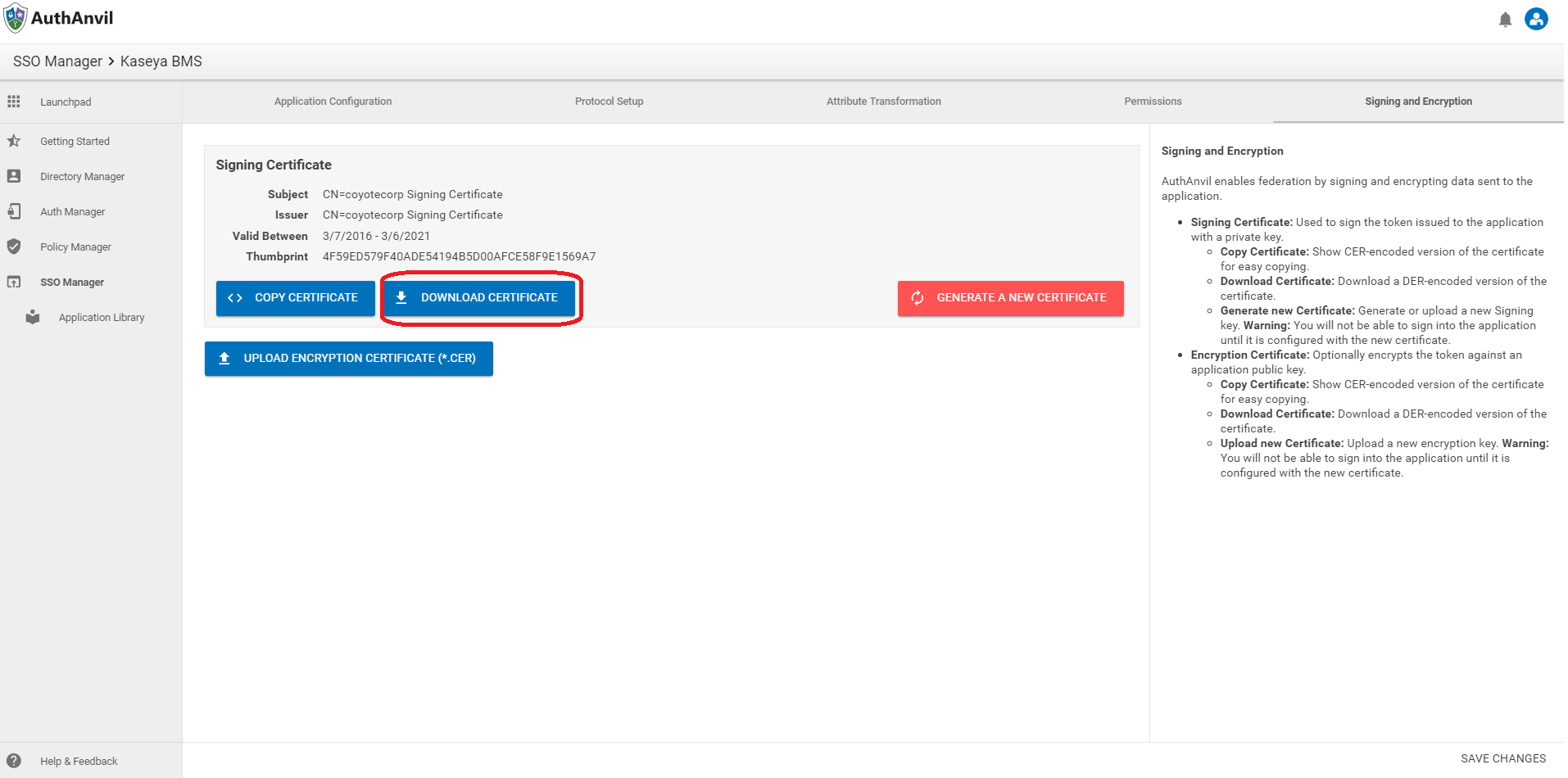The height and width of the screenshot is (778, 1568).
Task: Click the Issuer certificate value
Action: coord(412,215)
